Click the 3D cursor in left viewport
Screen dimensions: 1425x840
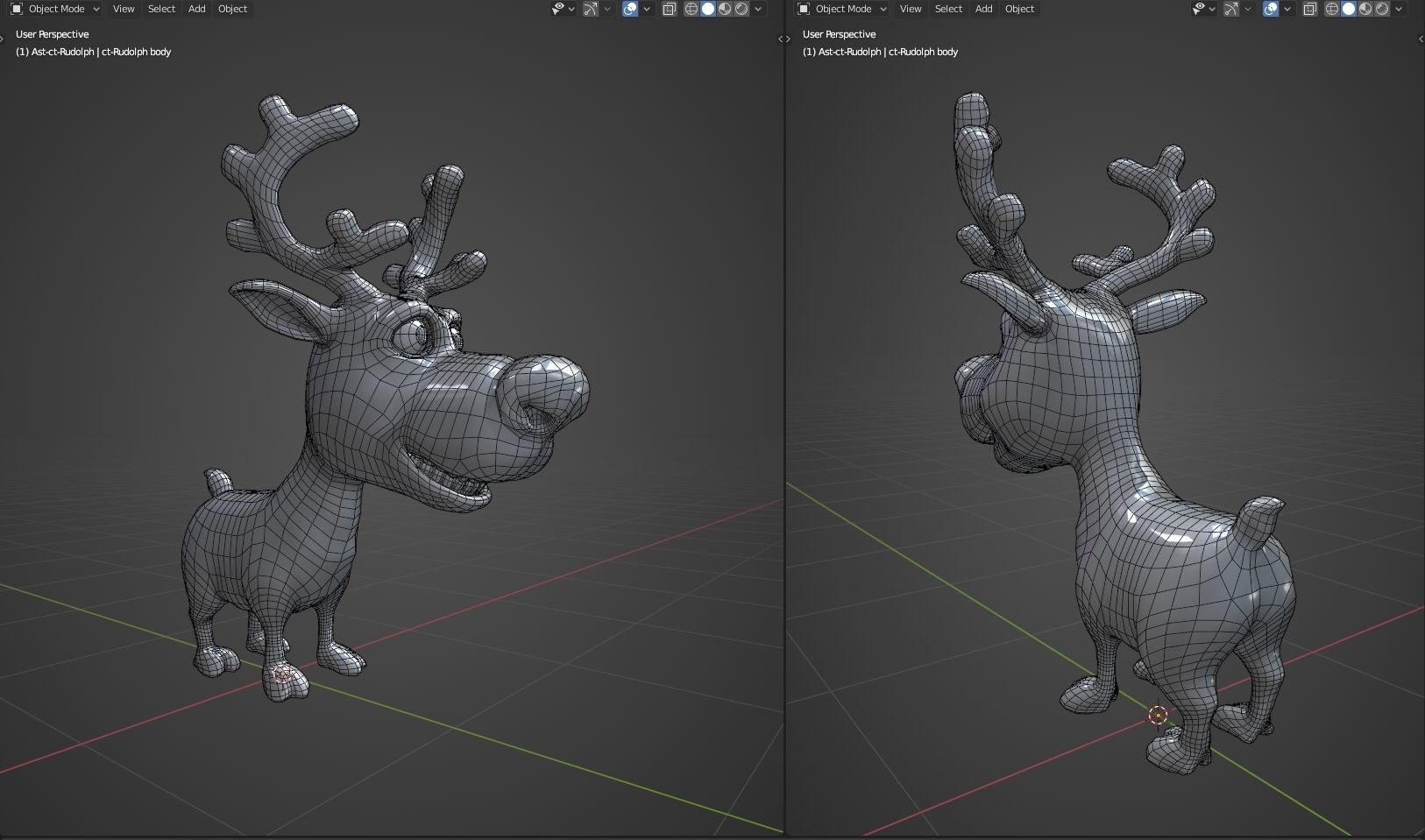pyautogui.click(x=283, y=674)
